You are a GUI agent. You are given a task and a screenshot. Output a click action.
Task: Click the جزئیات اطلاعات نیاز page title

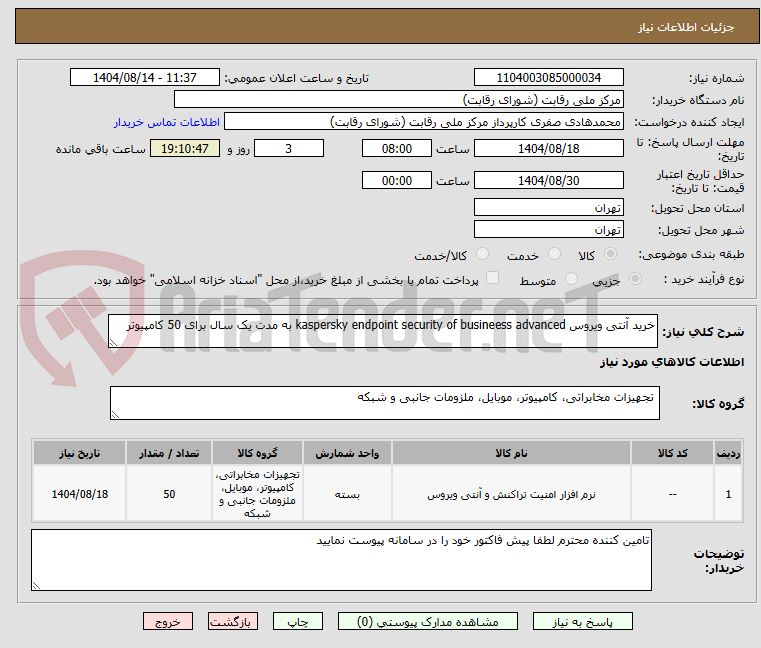[686, 27]
